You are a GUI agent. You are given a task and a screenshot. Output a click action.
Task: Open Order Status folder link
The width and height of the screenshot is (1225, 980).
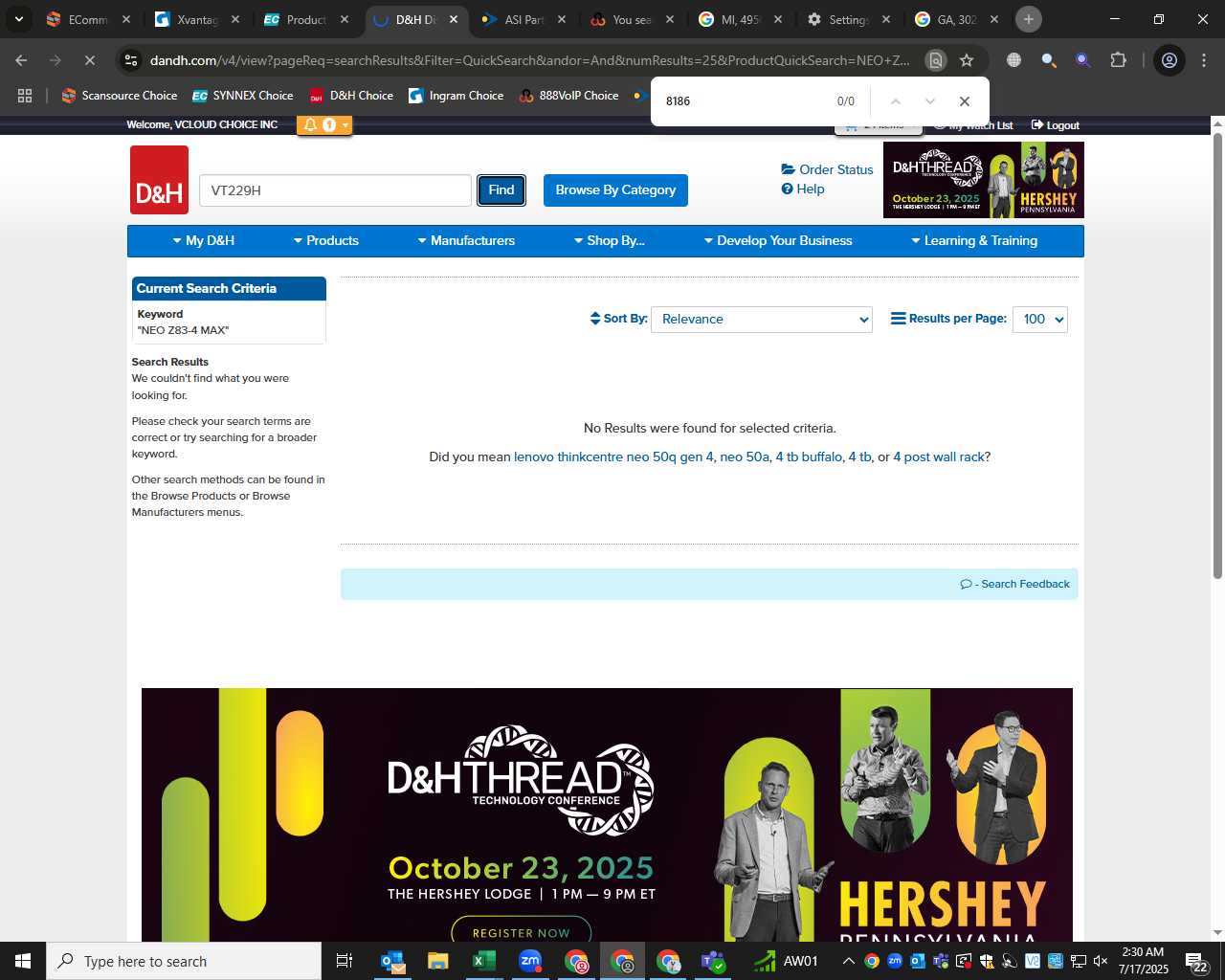pyautogui.click(x=827, y=169)
